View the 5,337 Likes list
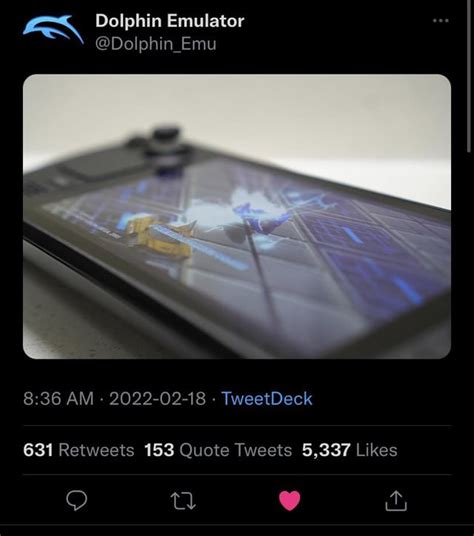 click(x=350, y=450)
